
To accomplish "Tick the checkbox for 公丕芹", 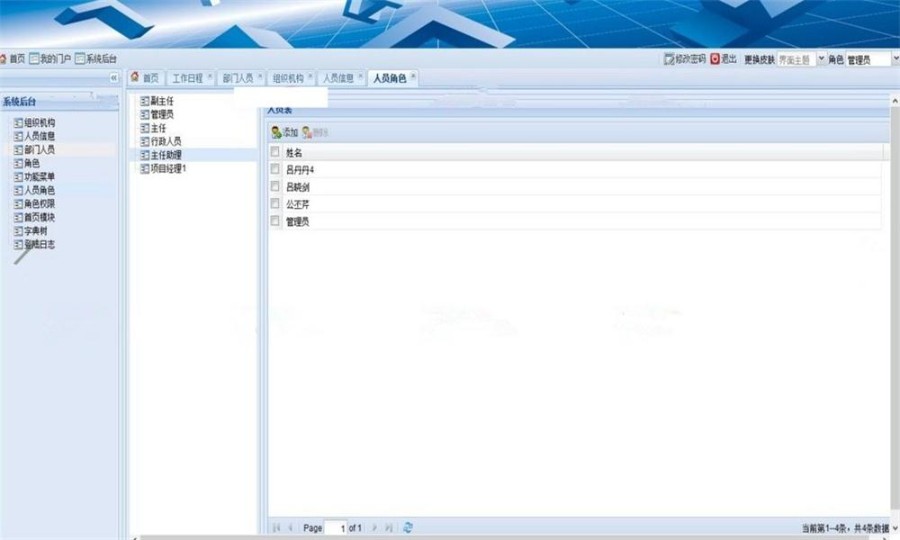I will (275, 204).
